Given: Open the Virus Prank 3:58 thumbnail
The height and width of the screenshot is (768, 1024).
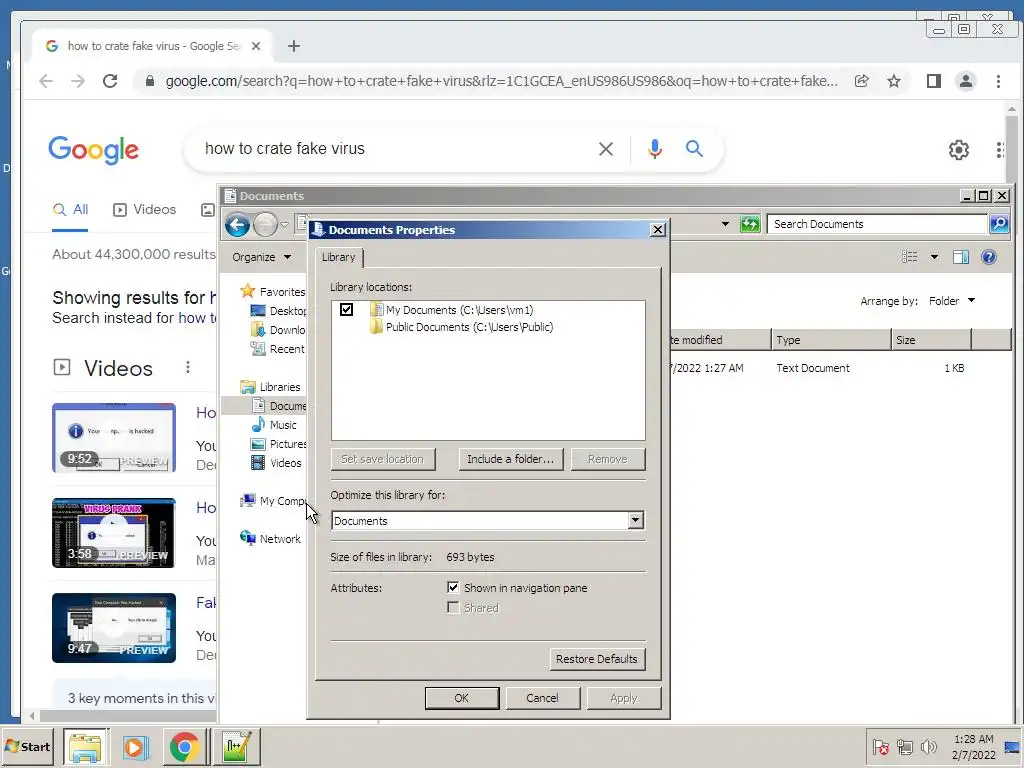Looking at the screenshot, I should coord(114,533).
